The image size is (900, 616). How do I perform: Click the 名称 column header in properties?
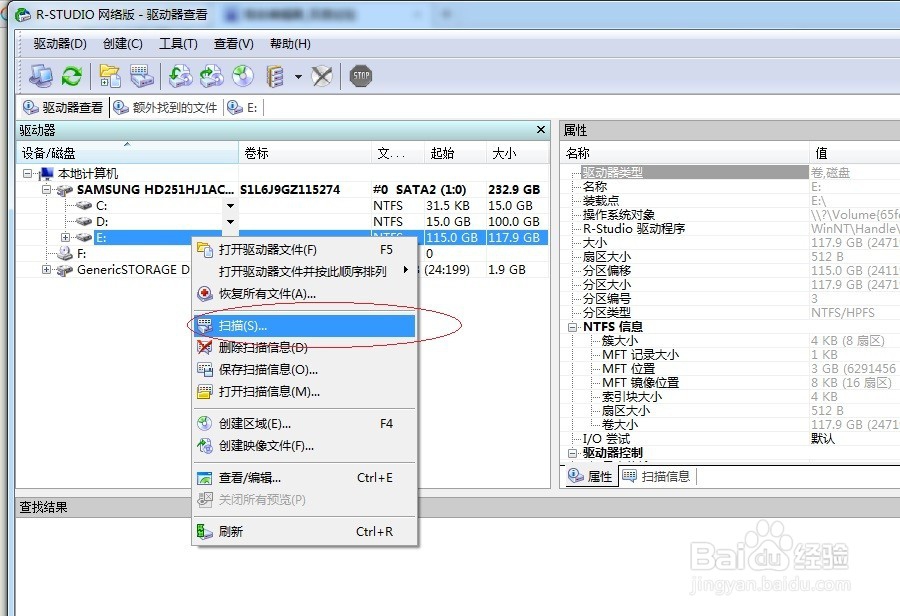(685, 153)
